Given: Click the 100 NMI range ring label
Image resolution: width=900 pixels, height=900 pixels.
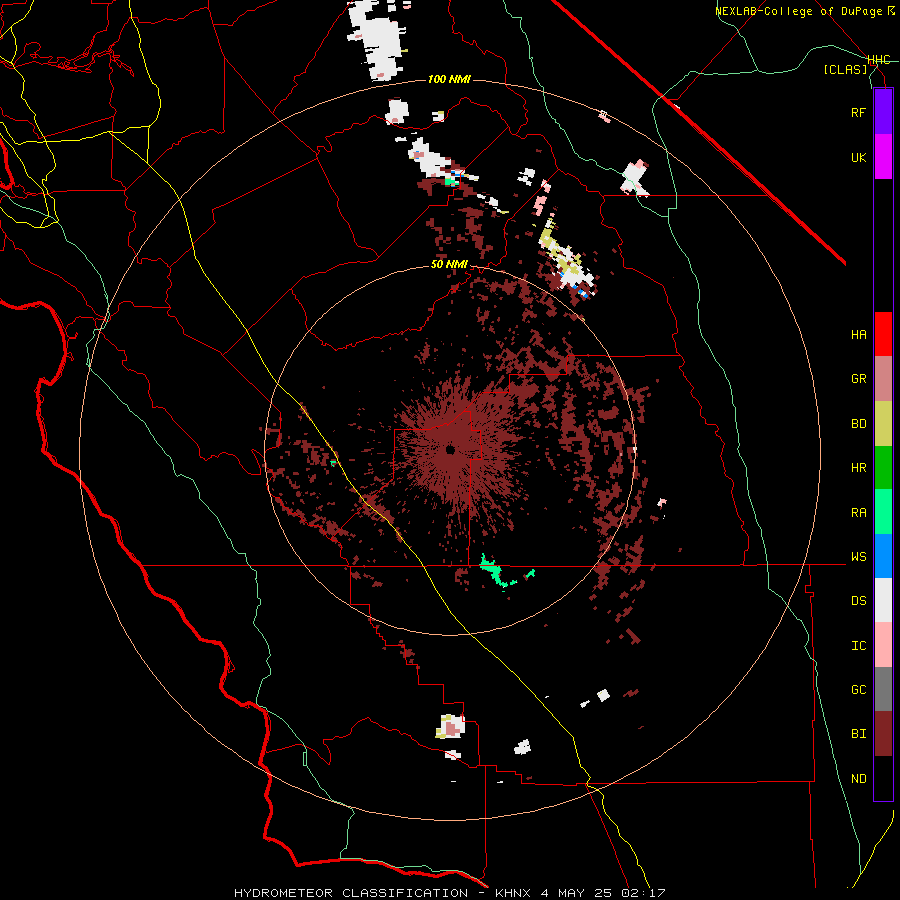Looking at the screenshot, I should coord(449,79).
